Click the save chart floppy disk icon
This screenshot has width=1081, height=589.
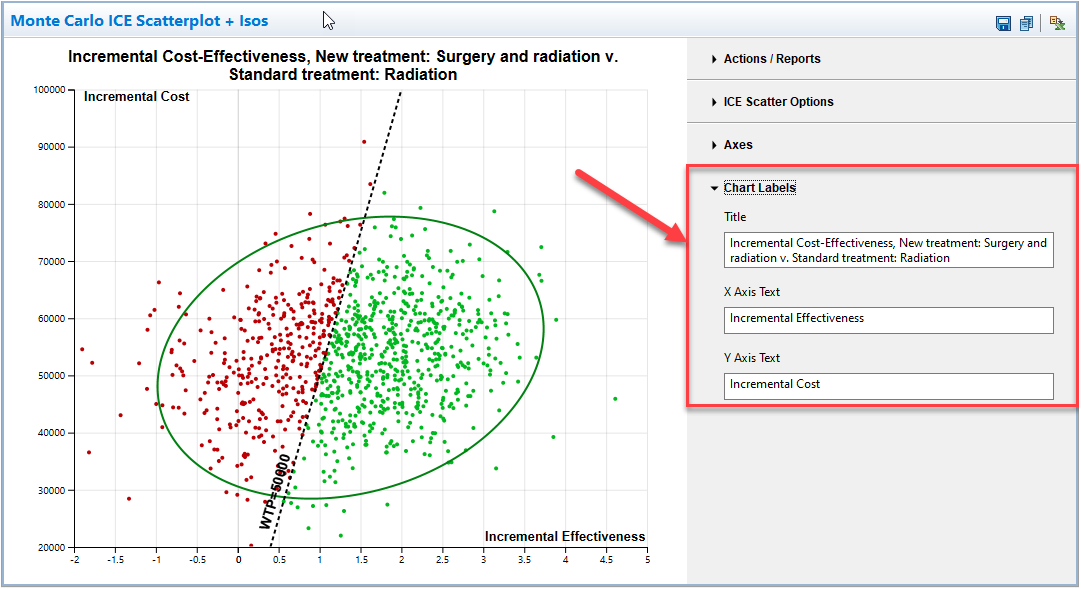point(1003,23)
